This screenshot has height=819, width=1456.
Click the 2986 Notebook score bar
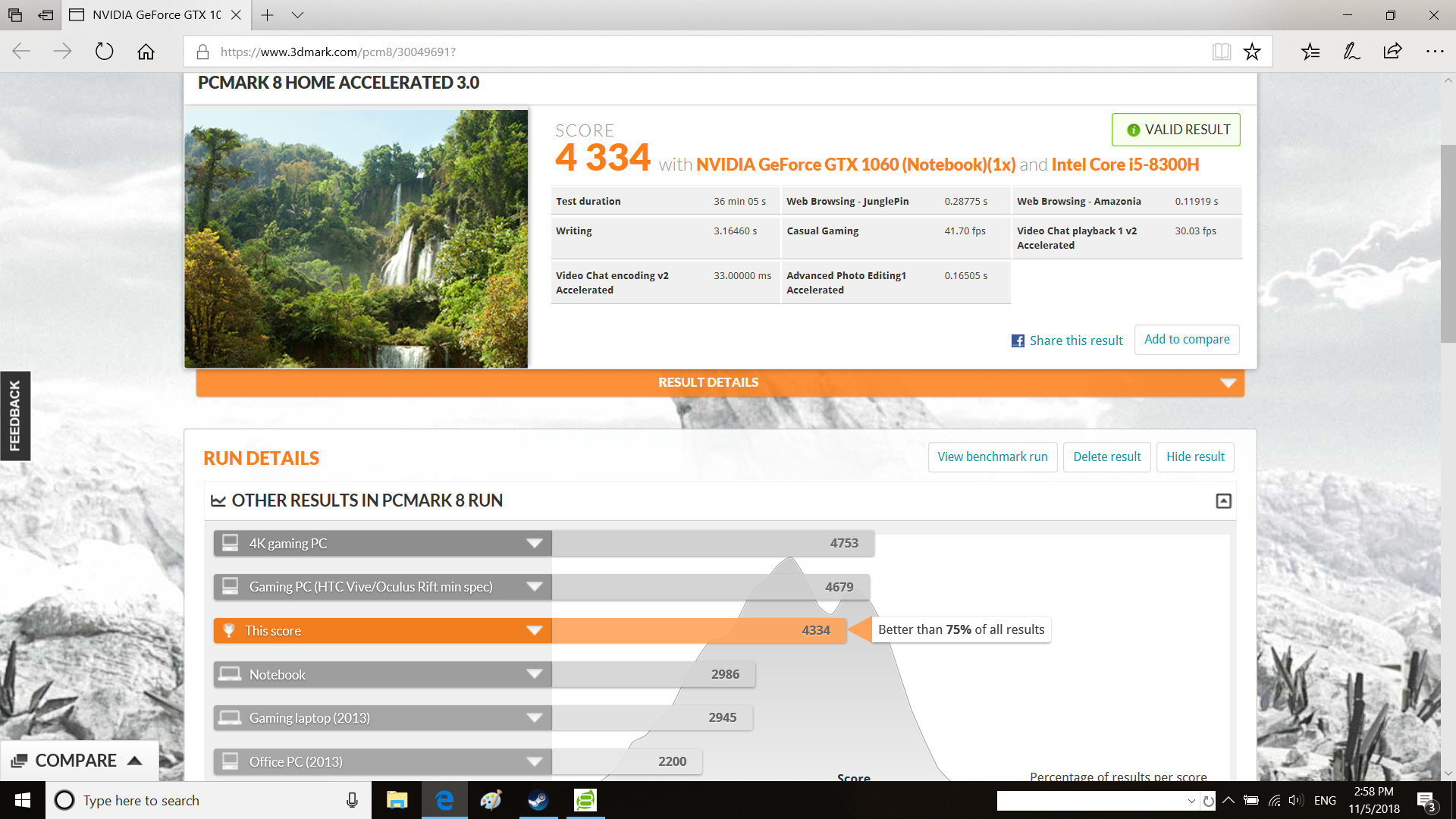(x=653, y=674)
